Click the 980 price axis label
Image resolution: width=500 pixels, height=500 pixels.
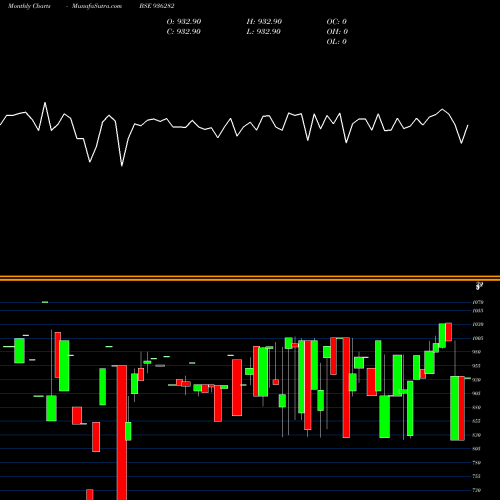[477, 352]
